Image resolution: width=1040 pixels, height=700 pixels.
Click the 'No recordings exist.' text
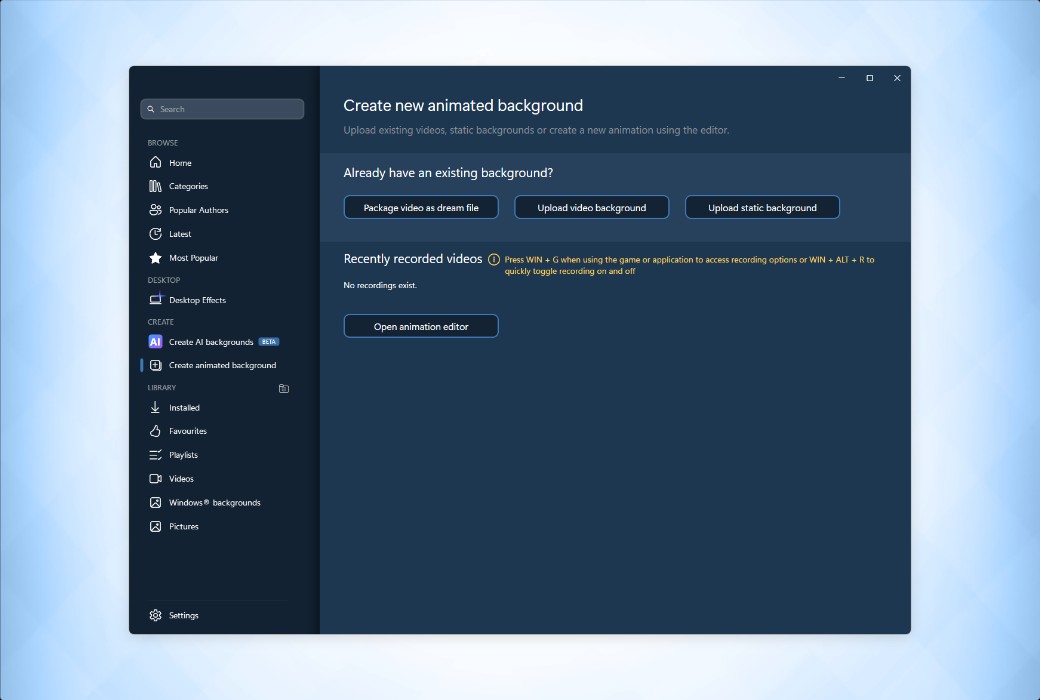[380, 285]
